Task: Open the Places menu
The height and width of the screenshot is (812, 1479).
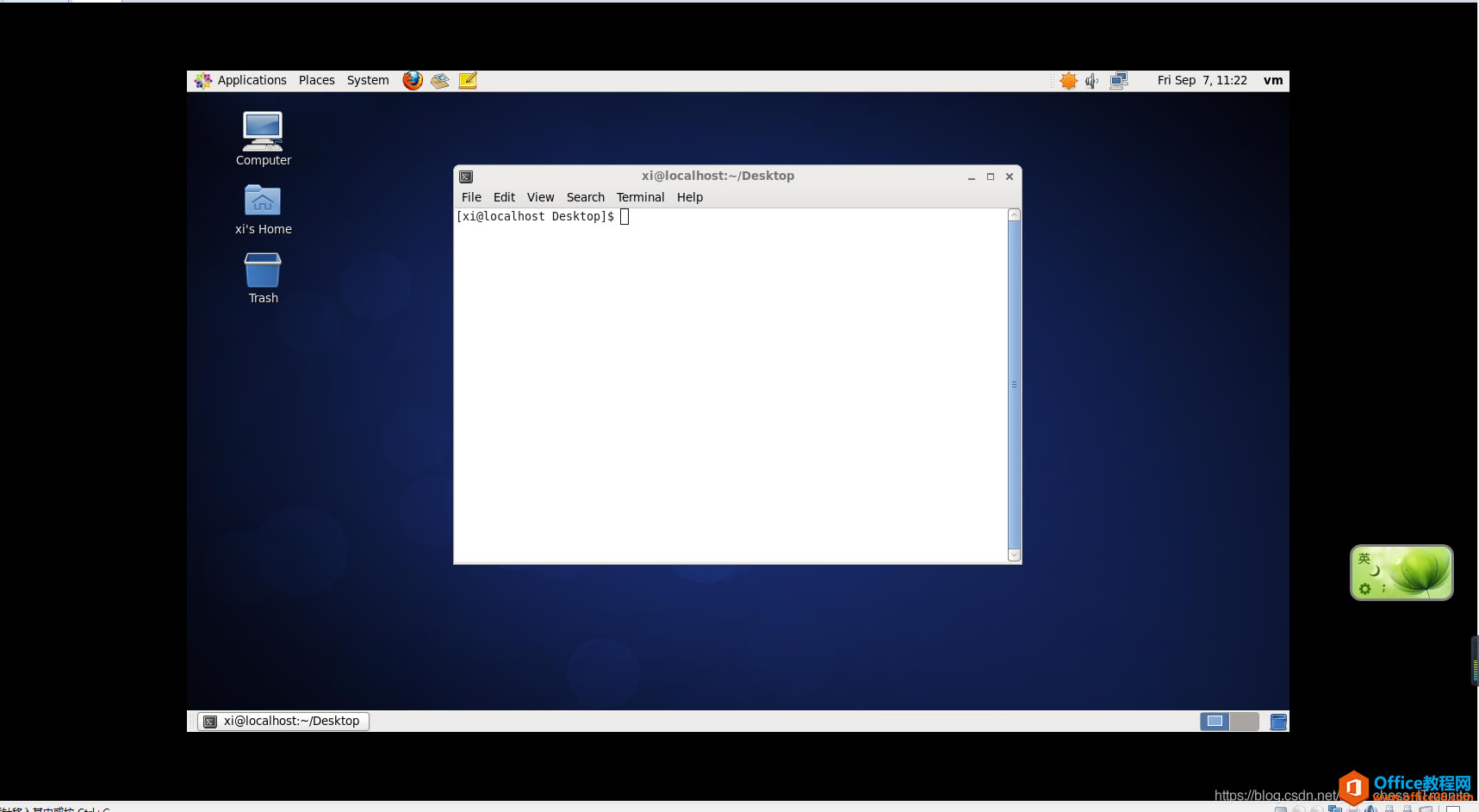Action: 317,80
